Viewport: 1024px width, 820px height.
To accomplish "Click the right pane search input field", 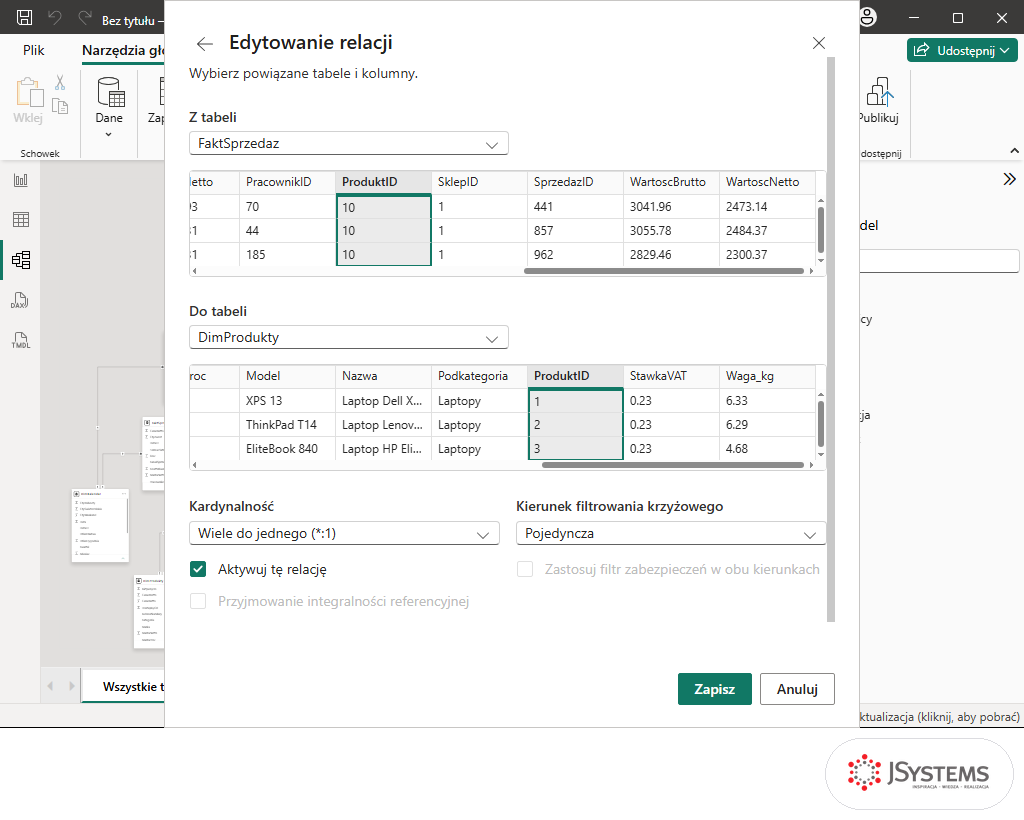I will point(939,260).
